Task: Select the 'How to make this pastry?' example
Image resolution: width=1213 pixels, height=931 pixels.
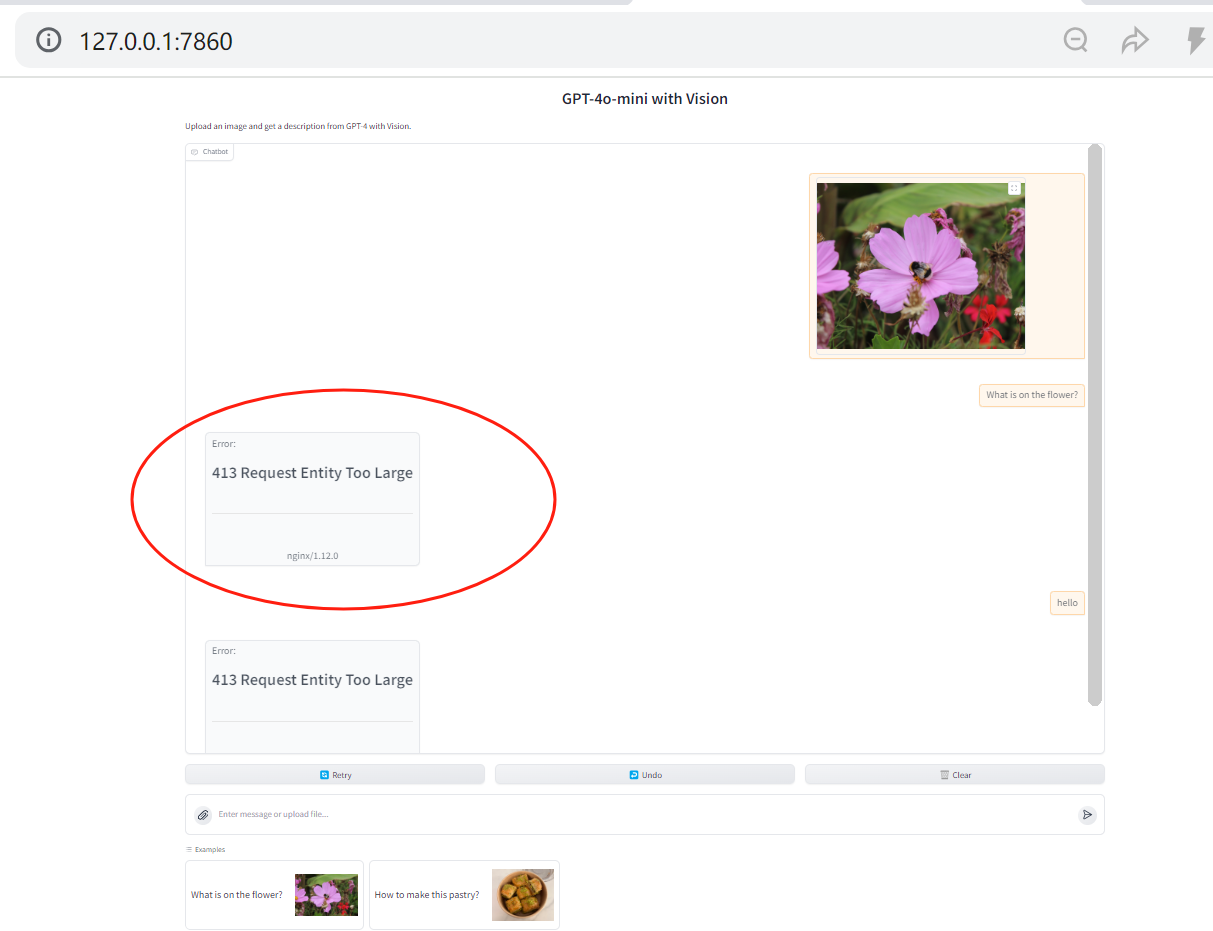Action: coord(464,895)
